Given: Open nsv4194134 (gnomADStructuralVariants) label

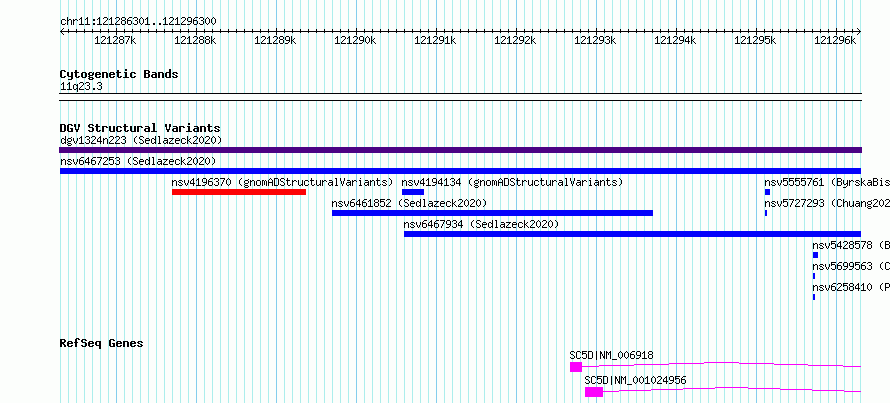Looking at the screenshot, I should pos(512,182).
